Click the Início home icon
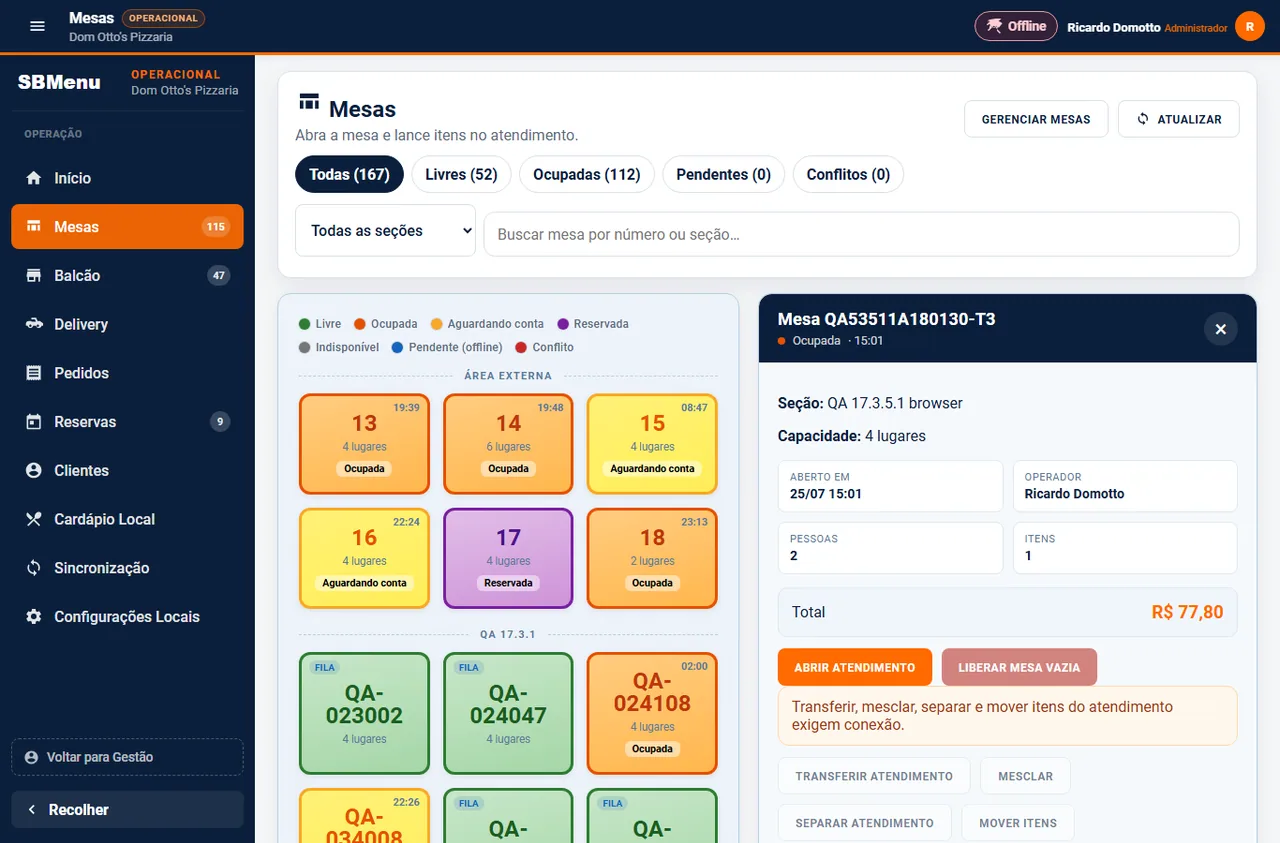Image resolution: width=1280 pixels, height=843 pixels. [34, 178]
